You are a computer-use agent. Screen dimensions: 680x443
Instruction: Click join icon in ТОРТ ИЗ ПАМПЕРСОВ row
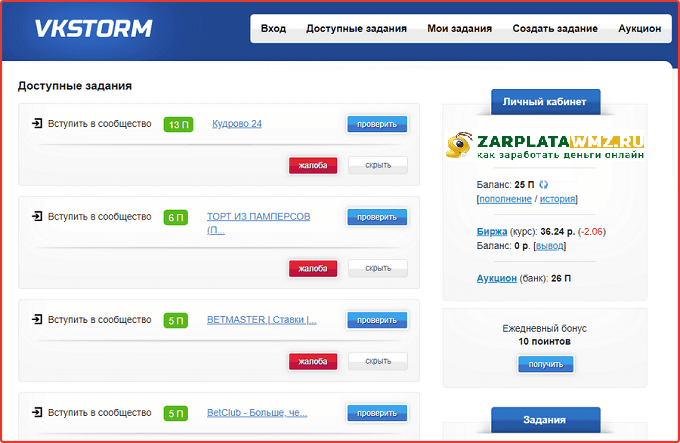coord(37,216)
